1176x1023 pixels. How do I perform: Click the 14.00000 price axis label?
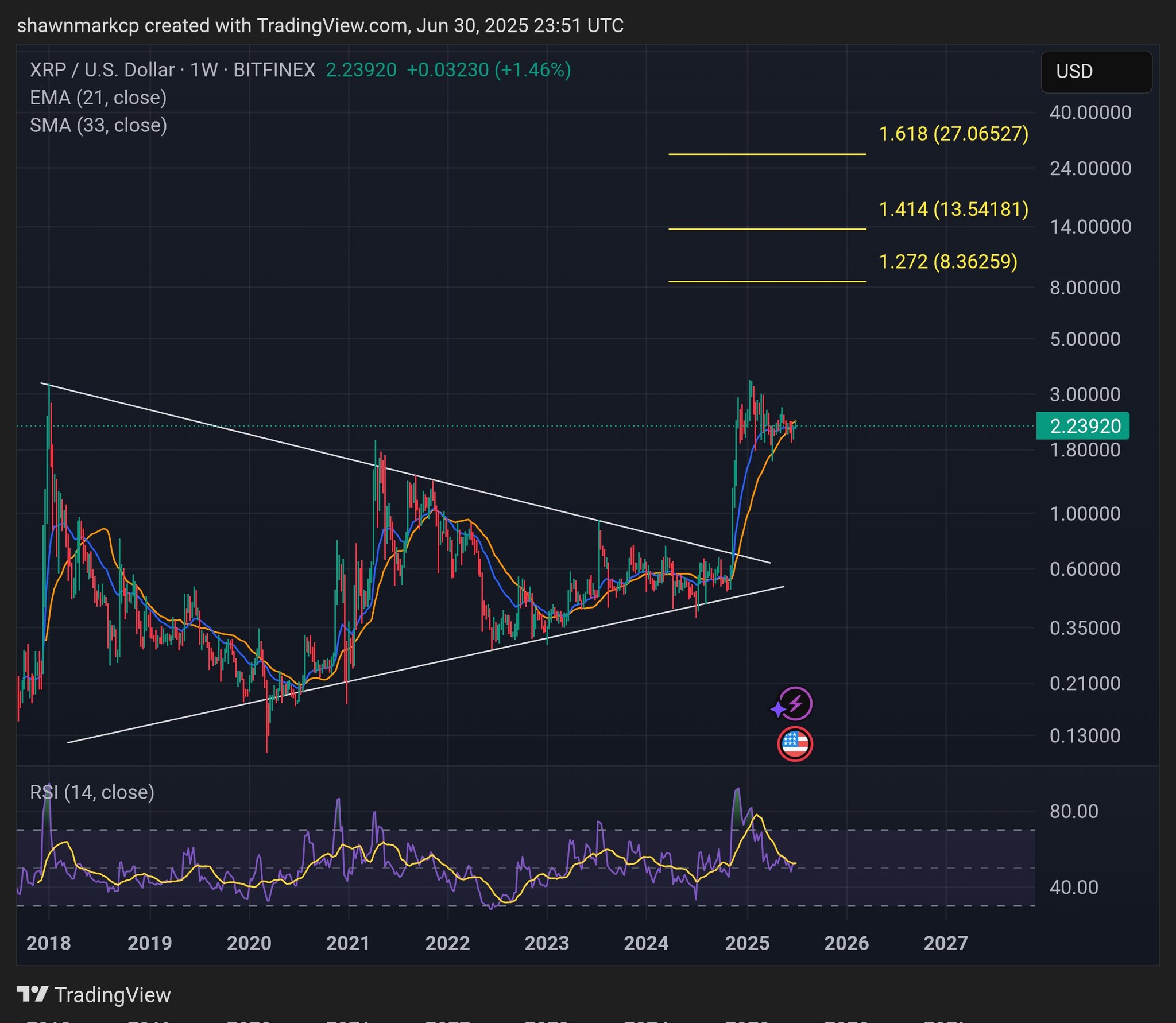[1090, 227]
